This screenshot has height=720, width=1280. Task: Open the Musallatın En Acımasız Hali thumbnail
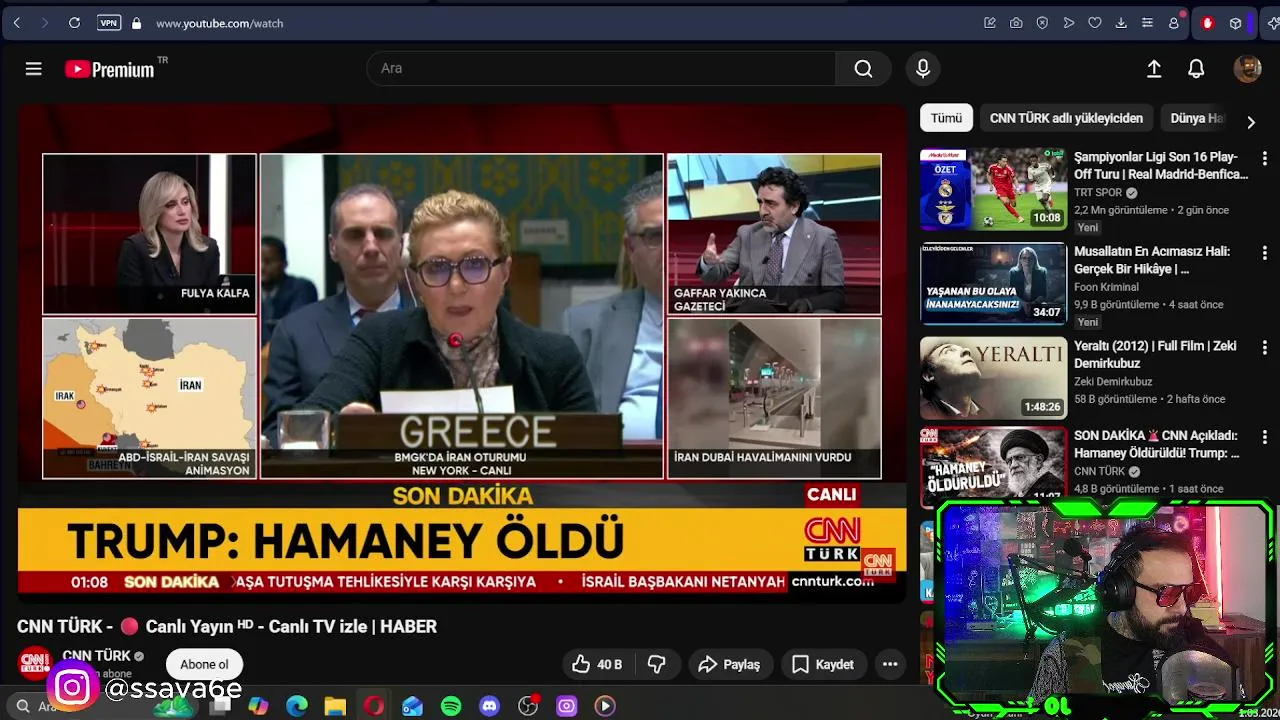993,284
